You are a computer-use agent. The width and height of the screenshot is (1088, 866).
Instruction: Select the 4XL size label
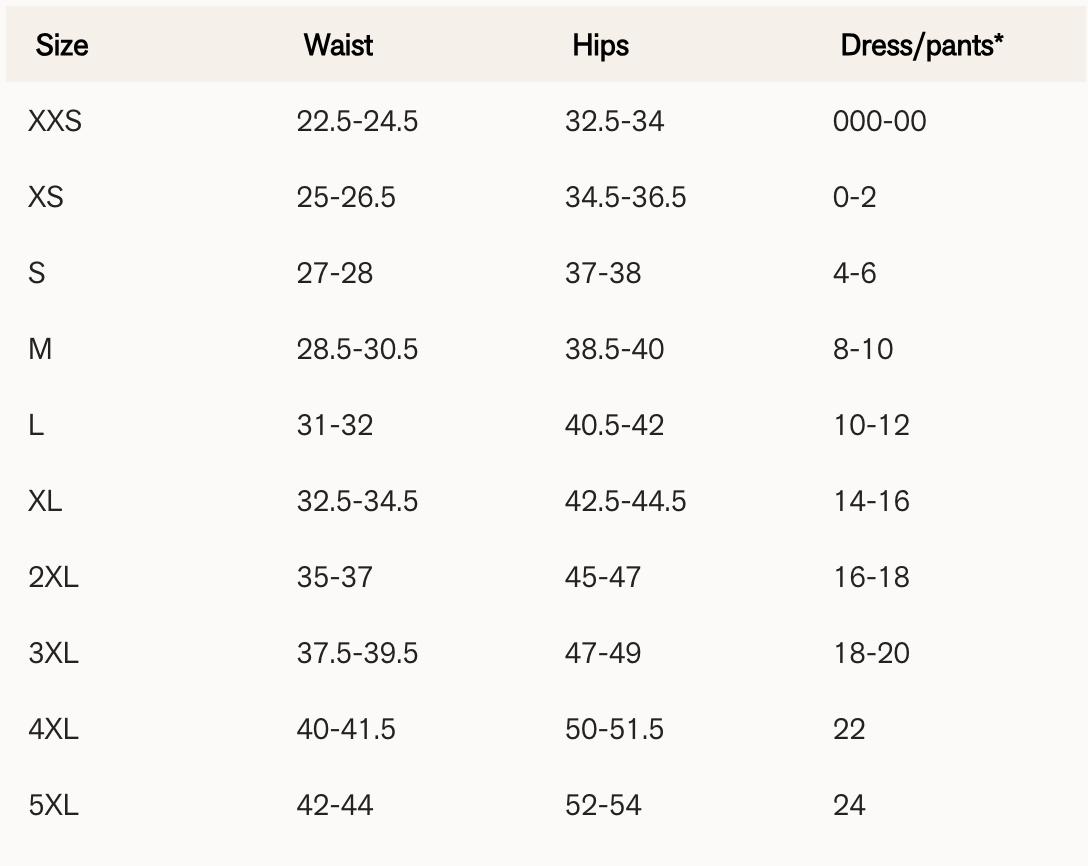(x=53, y=729)
